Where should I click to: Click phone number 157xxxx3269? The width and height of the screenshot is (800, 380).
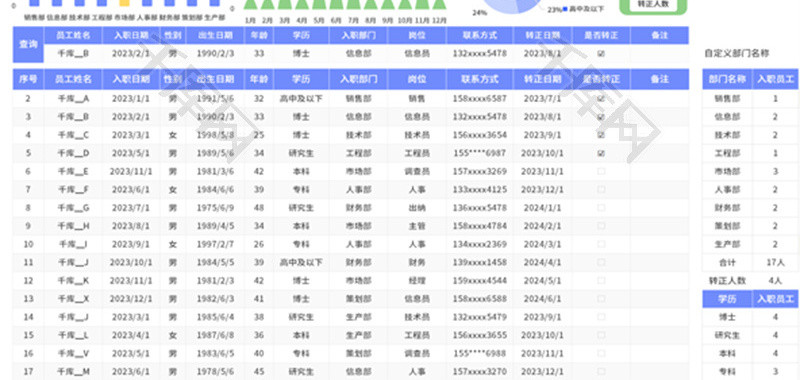[480, 171]
